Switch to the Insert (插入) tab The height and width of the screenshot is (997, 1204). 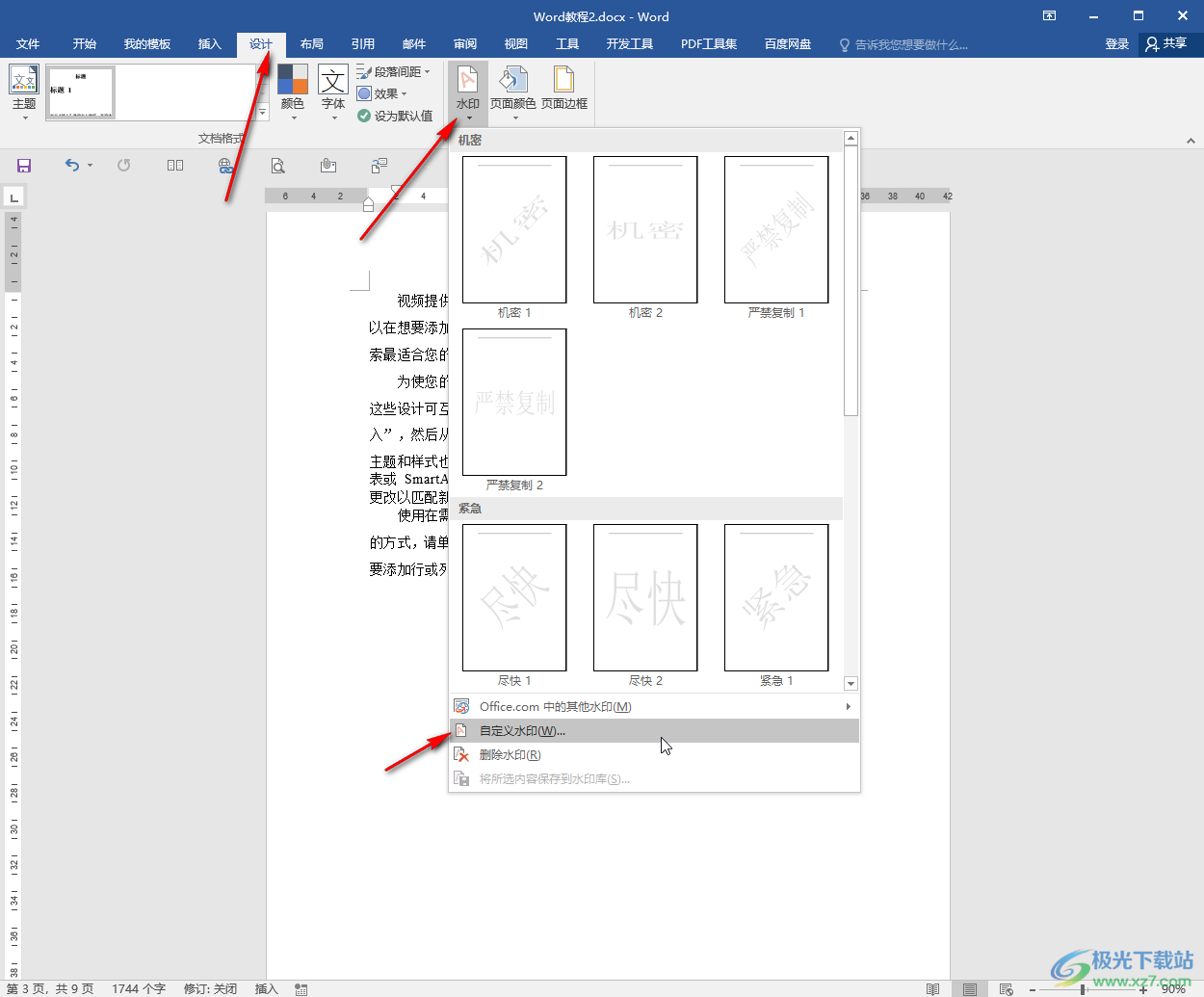[210, 44]
